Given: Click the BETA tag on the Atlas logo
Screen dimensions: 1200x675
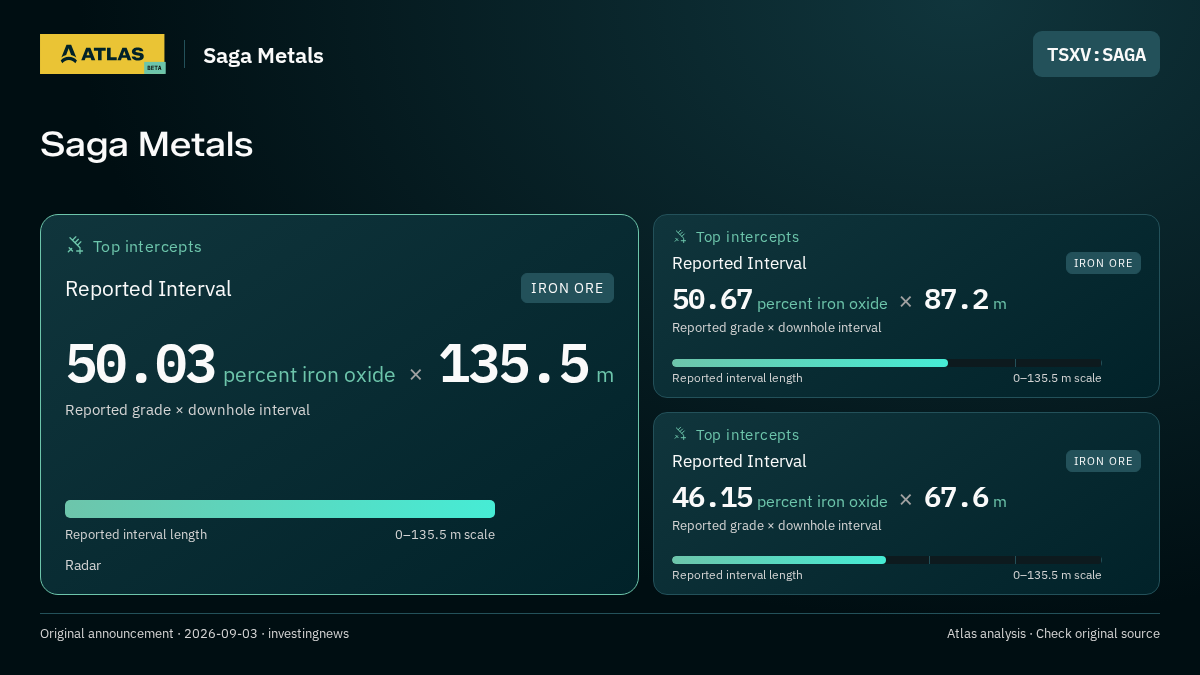Looking at the screenshot, I should [x=154, y=68].
